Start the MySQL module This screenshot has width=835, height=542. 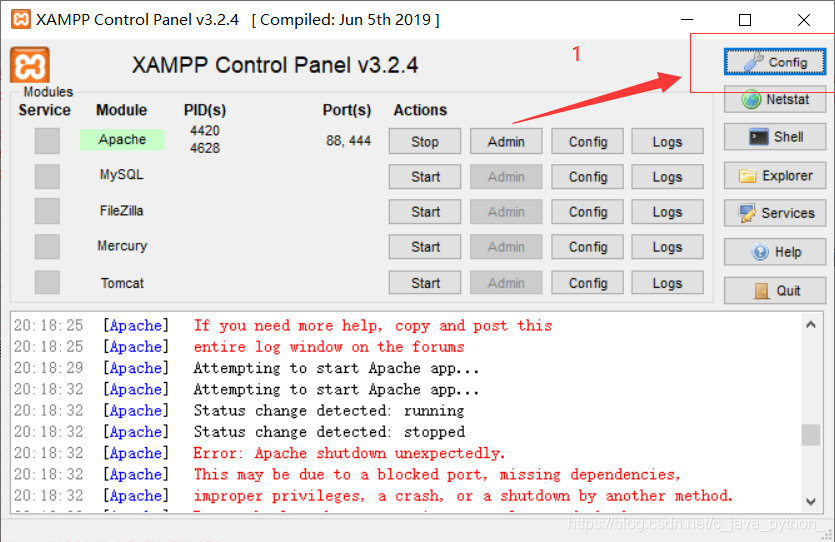(425, 177)
